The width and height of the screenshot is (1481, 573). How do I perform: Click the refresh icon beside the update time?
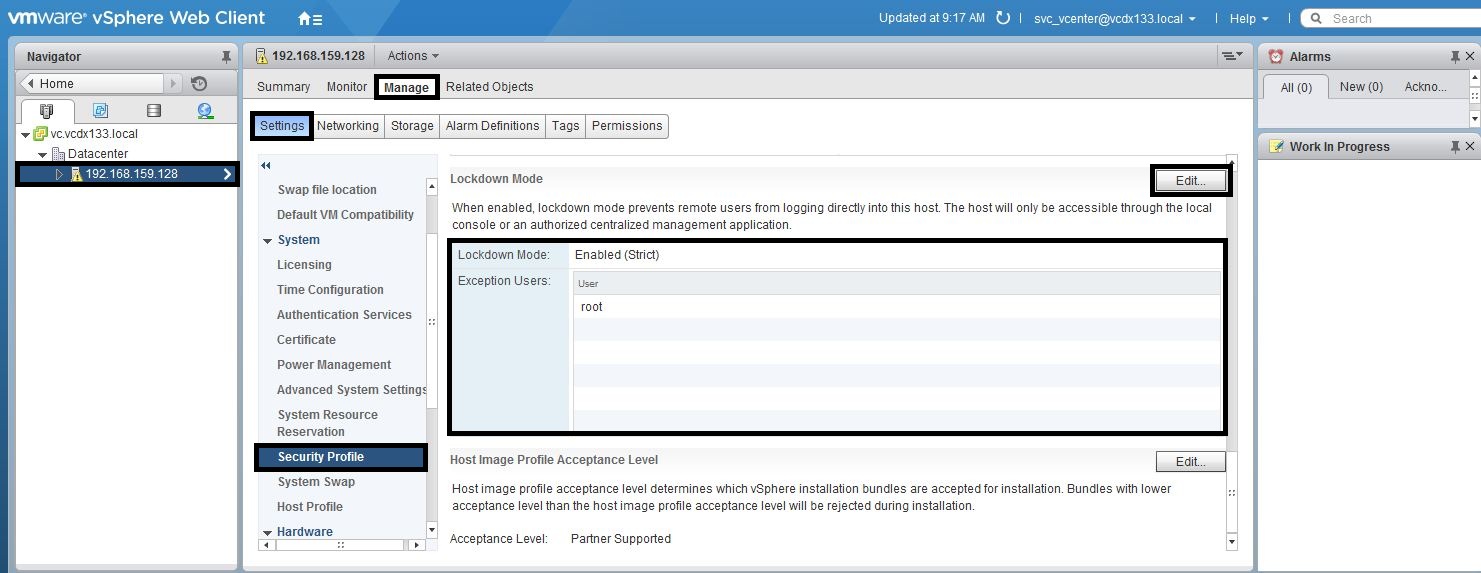[1003, 18]
